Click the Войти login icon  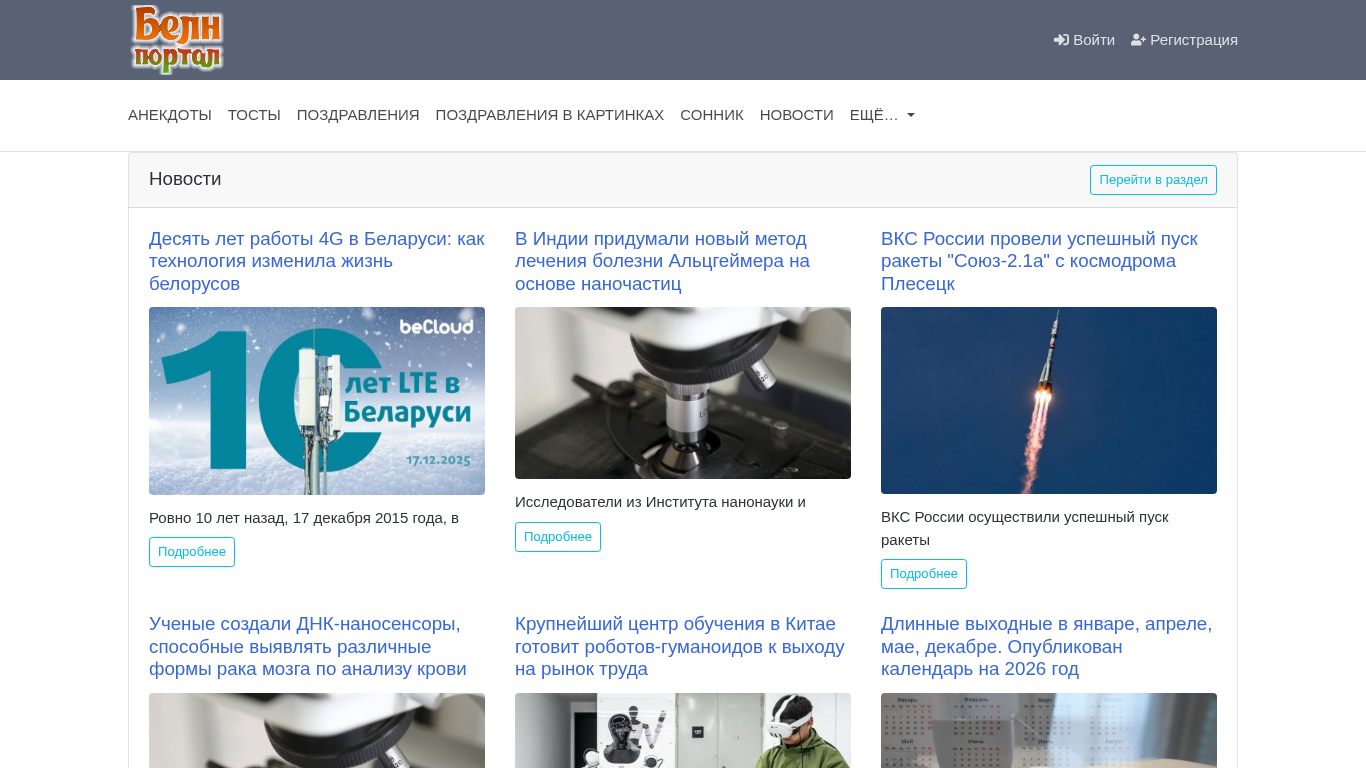tap(1061, 40)
